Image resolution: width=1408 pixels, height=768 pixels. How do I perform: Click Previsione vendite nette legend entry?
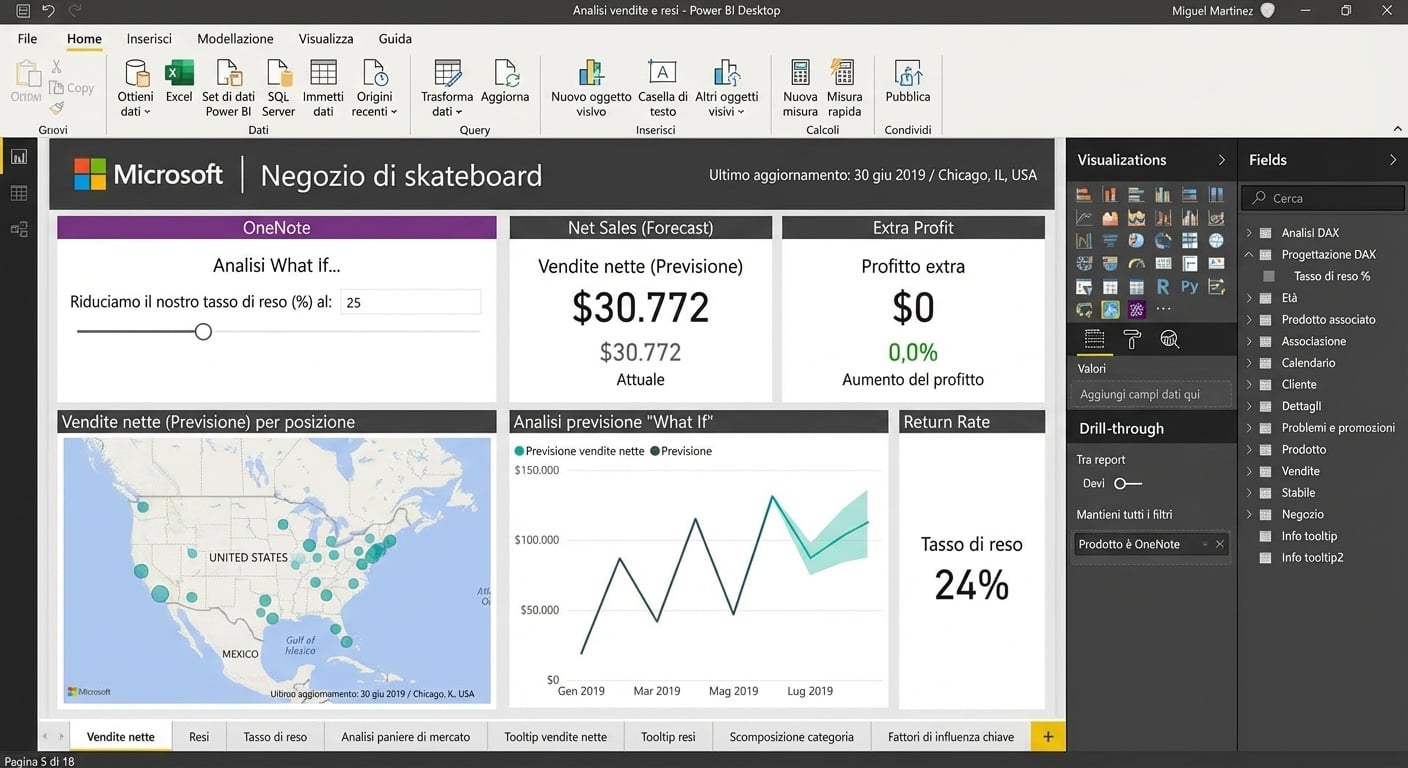[579, 451]
